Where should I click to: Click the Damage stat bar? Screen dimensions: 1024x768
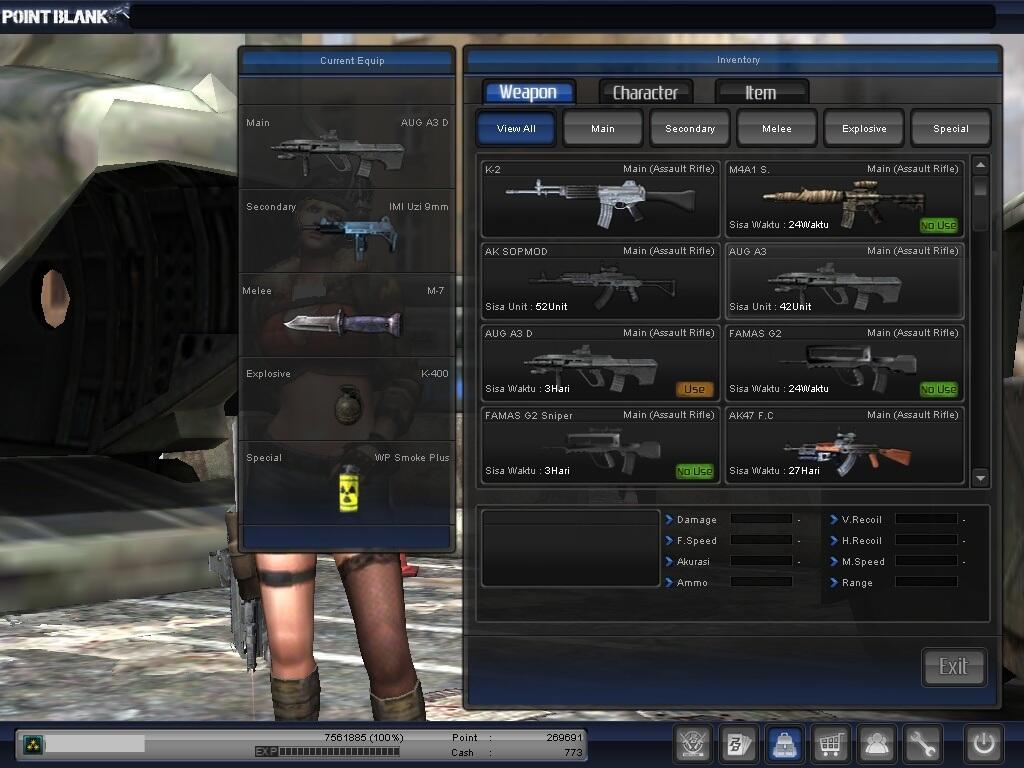(x=761, y=519)
